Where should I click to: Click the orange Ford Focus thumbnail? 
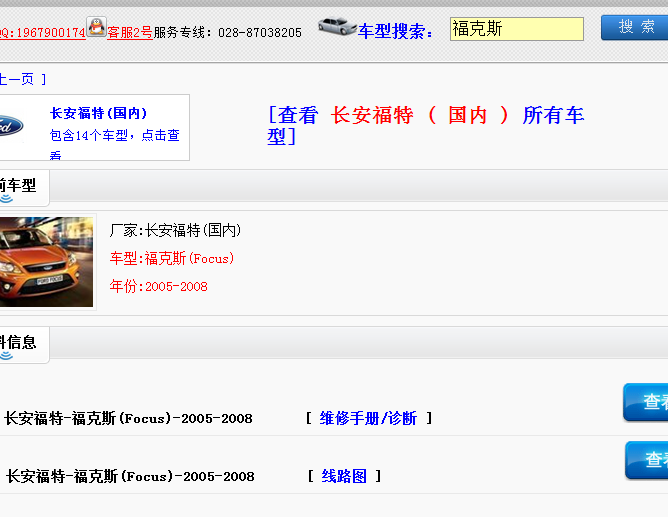tap(46, 262)
